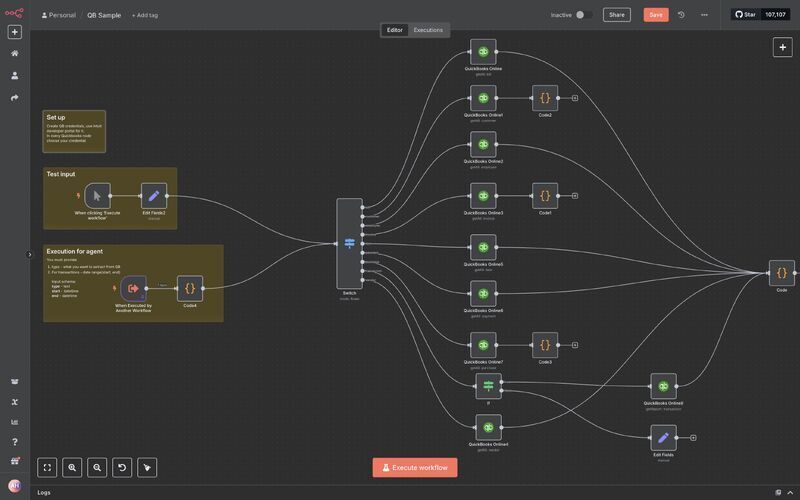The image size is (800, 500).
Task: Open the Insights chart icon in sidebar
Action: pyautogui.click(x=15, y=422)
